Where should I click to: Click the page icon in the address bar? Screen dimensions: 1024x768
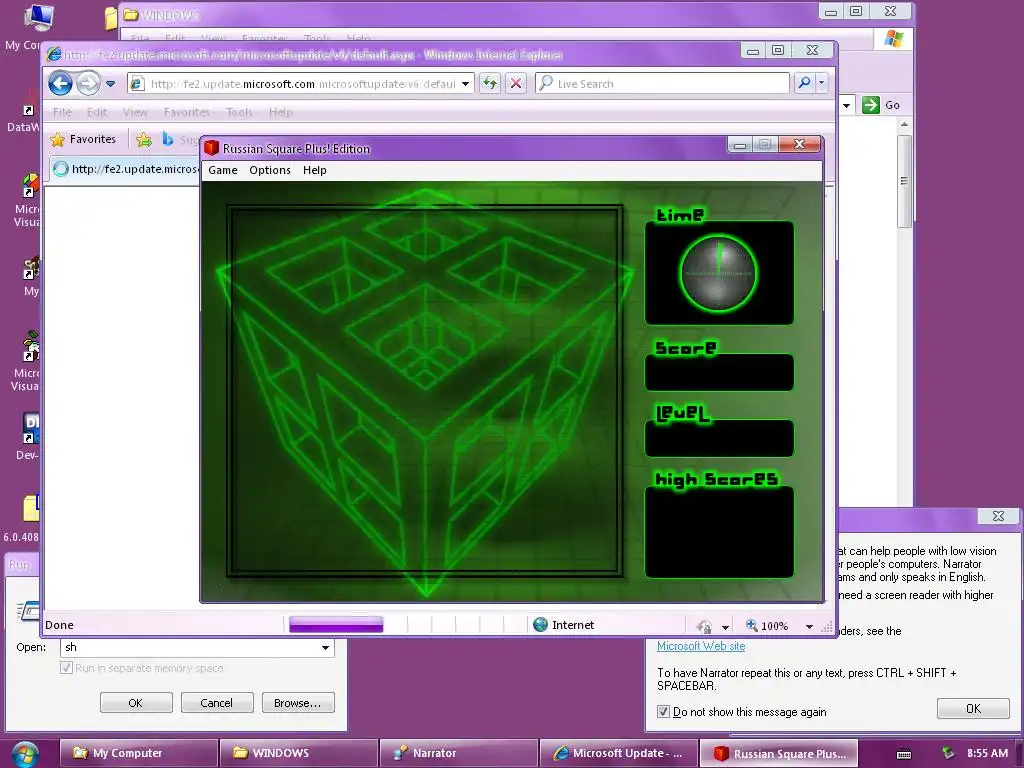pyautogui.click(x=136, y=84)
